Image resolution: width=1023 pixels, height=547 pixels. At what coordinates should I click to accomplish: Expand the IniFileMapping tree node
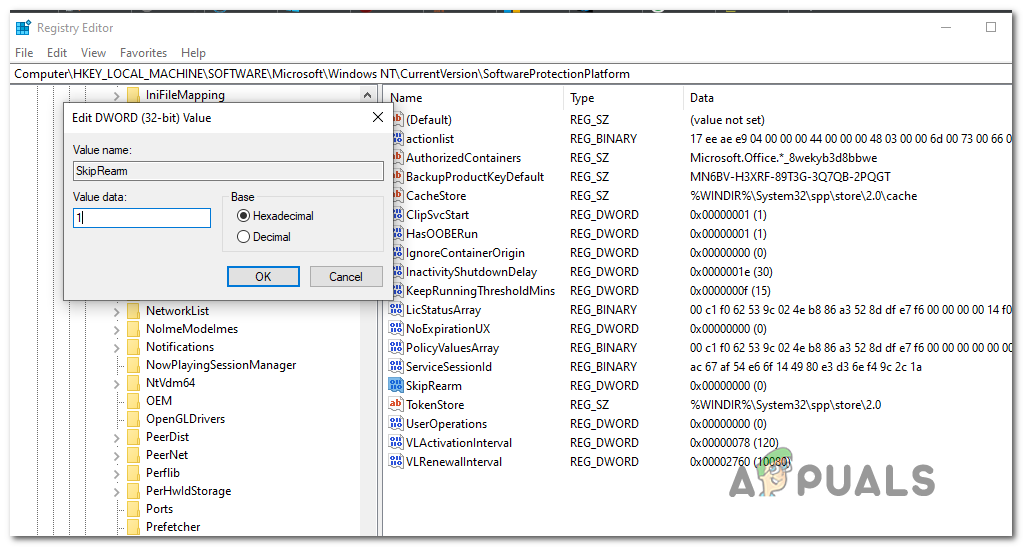[117, 96]
